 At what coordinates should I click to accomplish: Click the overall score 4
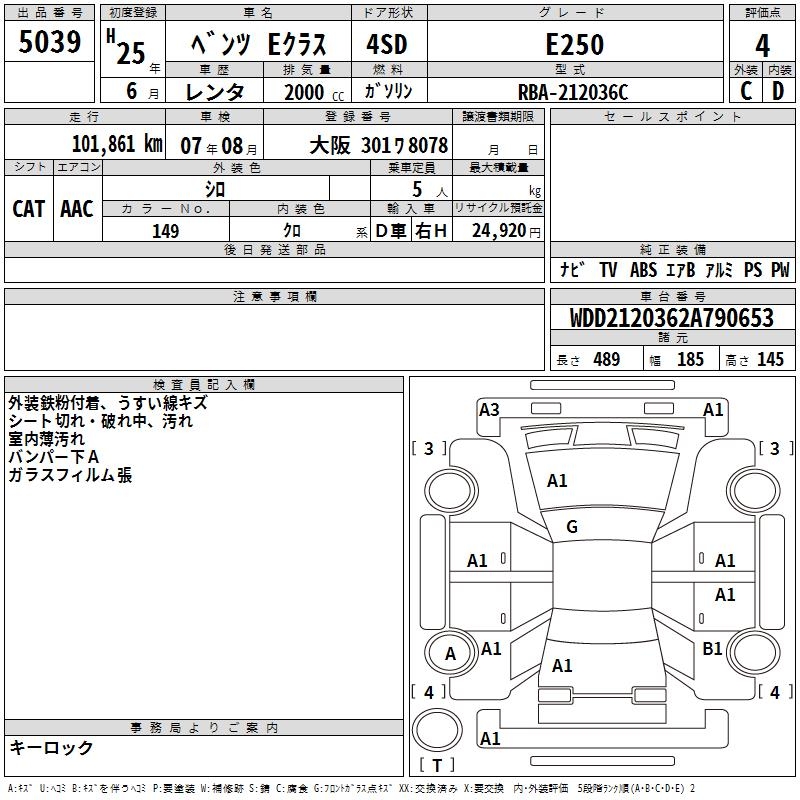(x=762, y=45)
